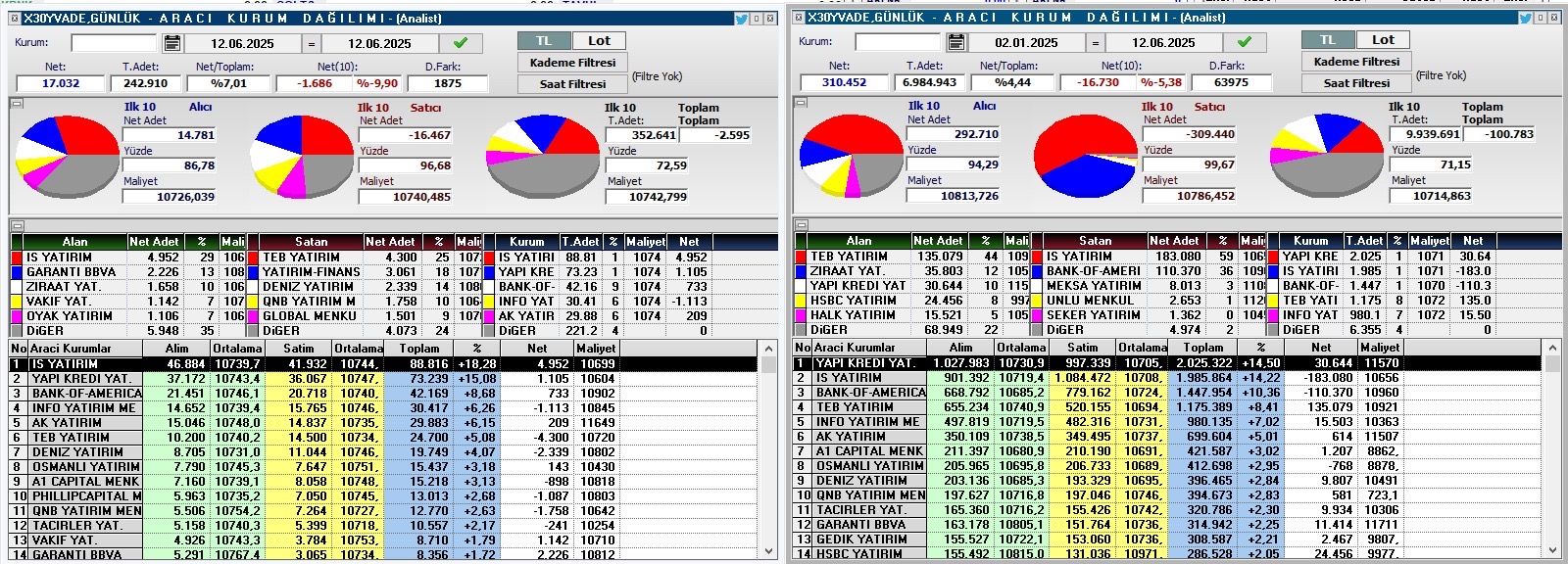Click magenta swatch next to HALK YATIRIM
The height and width of the screenshot is (564, 1568).
pos(801,315)
